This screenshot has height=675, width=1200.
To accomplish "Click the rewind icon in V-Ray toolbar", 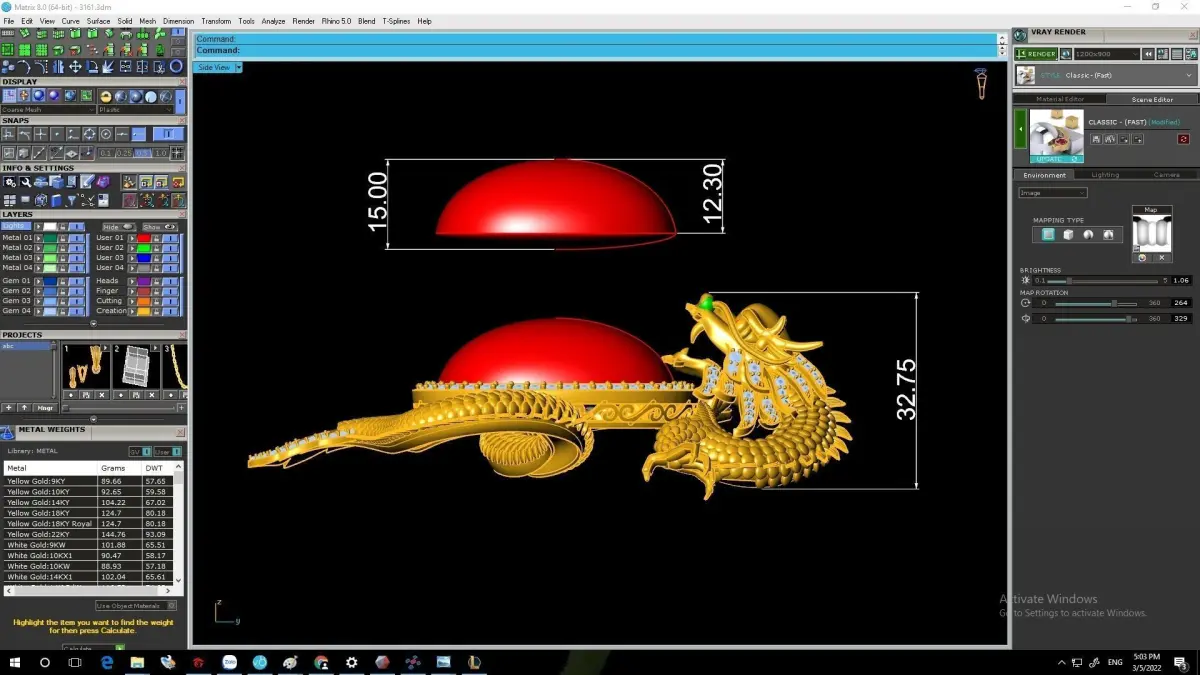I will (1148, 54).
